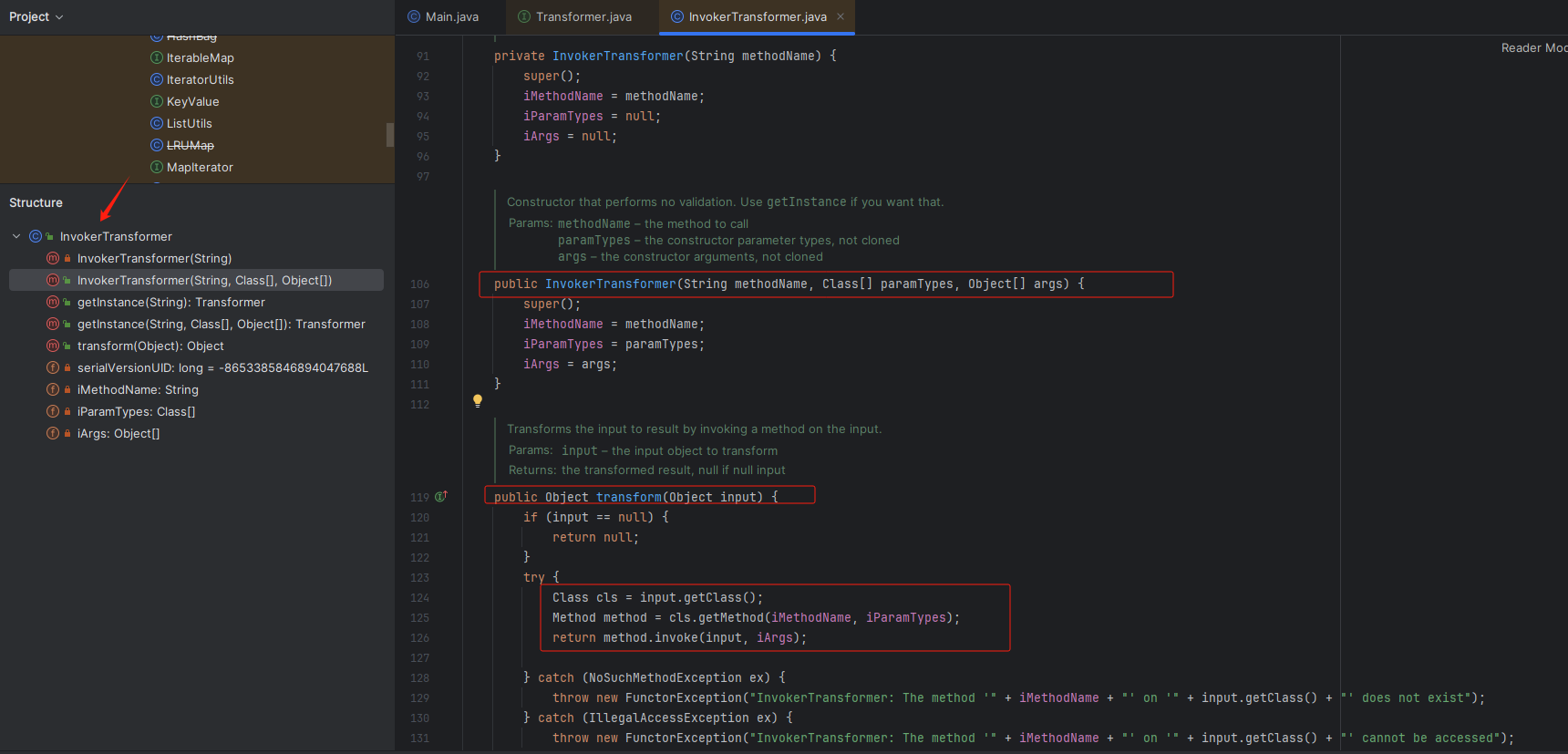The height and width of the screenshot is (754, 1568).
Task: Click 'Class cls = input.getClass();' line
Action: coord(657,597)
